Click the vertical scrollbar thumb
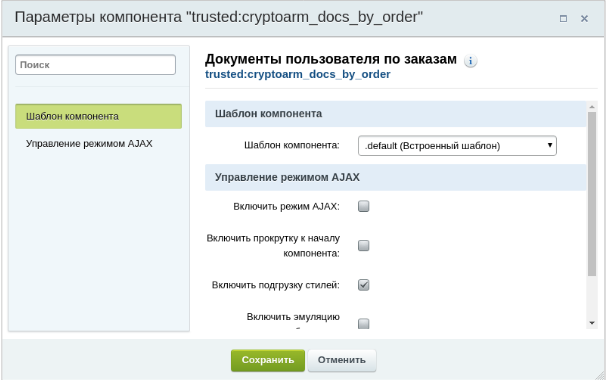Screen dimensions: 606x380 coord(592,194)
